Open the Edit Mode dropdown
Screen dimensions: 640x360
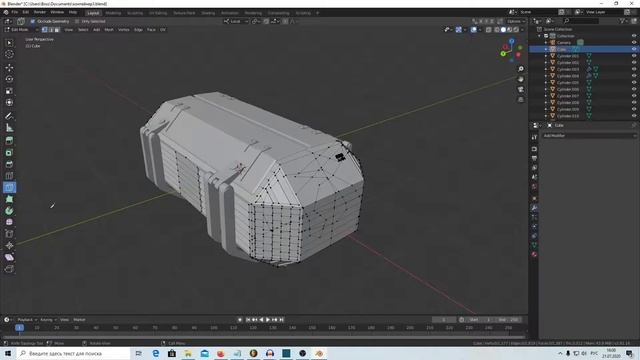click(x=21, y=30)
